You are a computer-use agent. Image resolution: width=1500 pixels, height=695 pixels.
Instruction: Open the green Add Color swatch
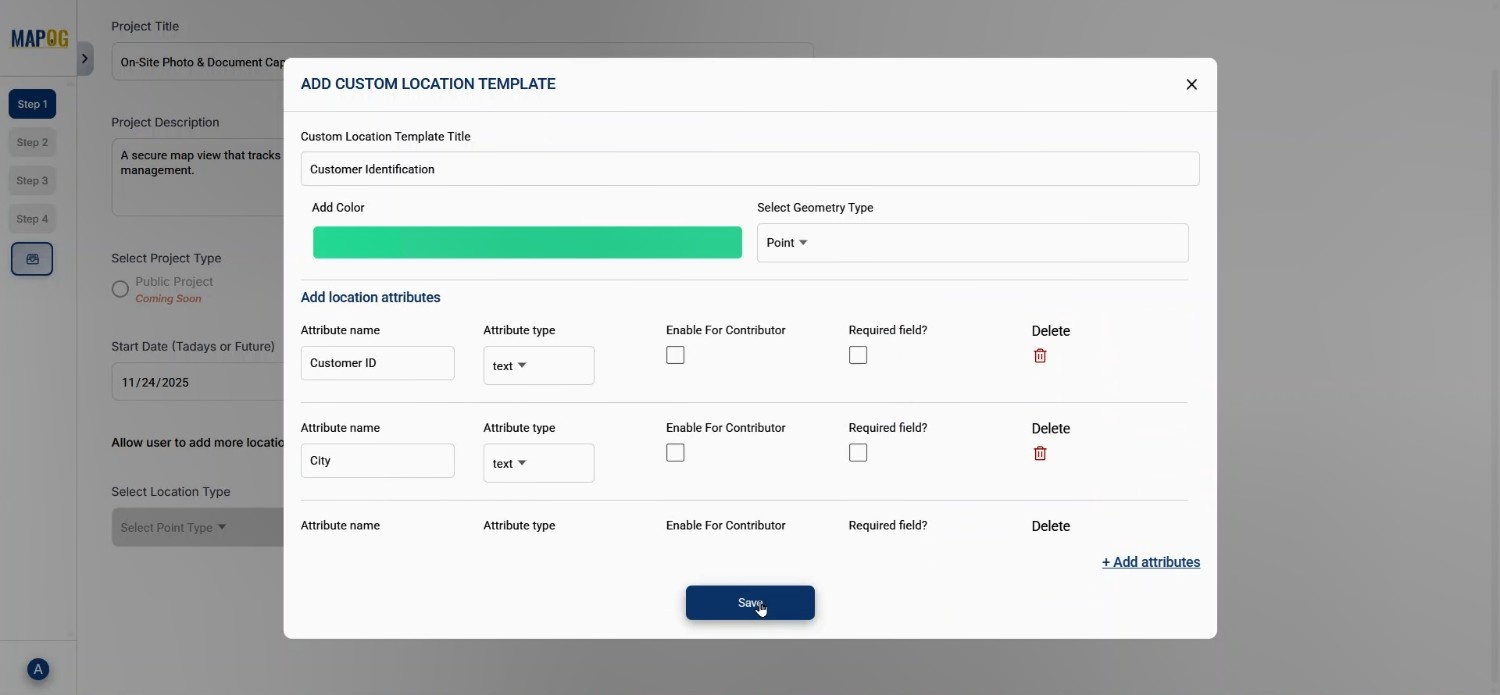point(527,242)
